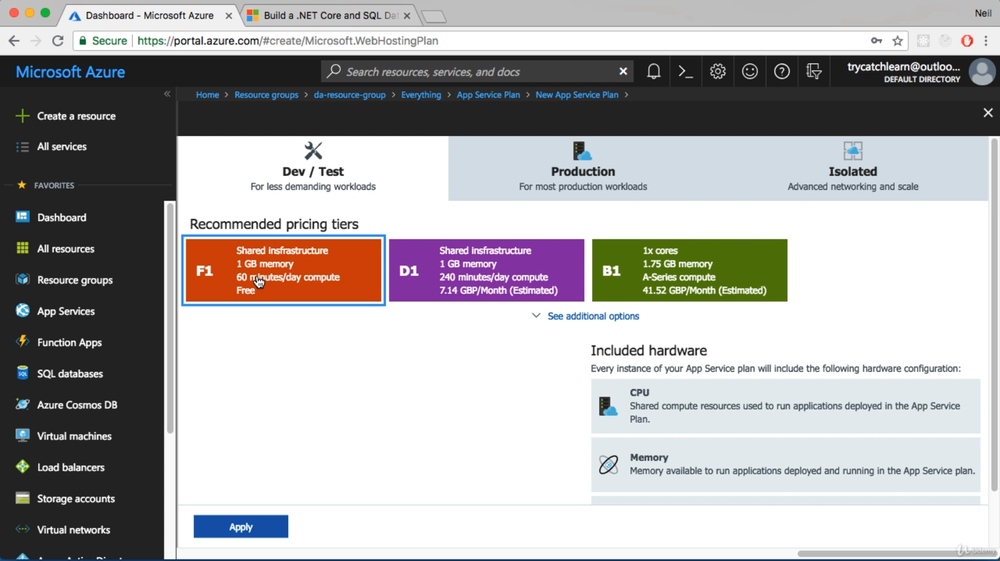The height and width of the screenshot is (561, 1000).
Task: Open the Chrome menu dots
Action: (x=986, y=41)
